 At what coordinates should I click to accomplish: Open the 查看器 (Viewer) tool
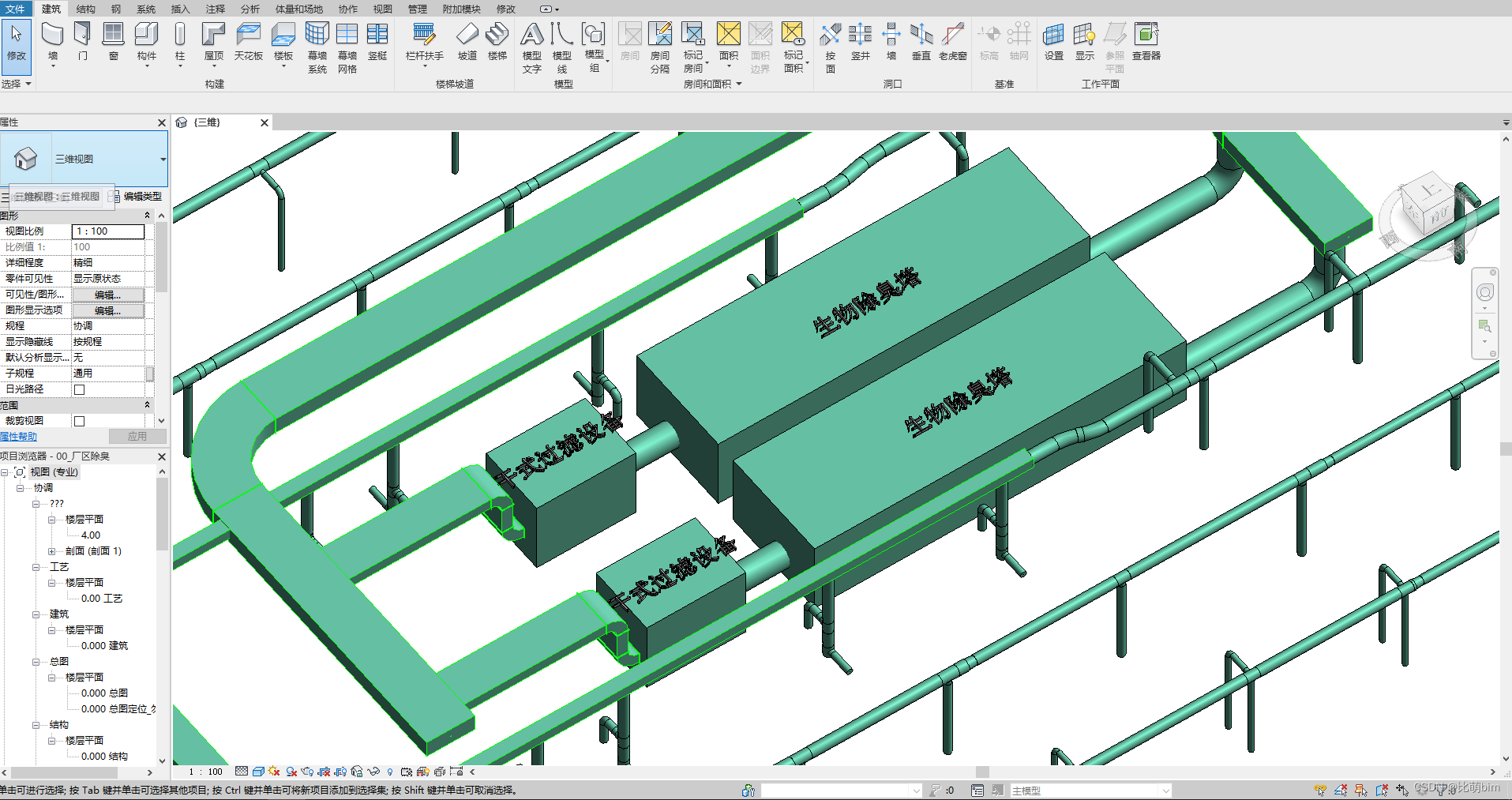click(1146, 43)
